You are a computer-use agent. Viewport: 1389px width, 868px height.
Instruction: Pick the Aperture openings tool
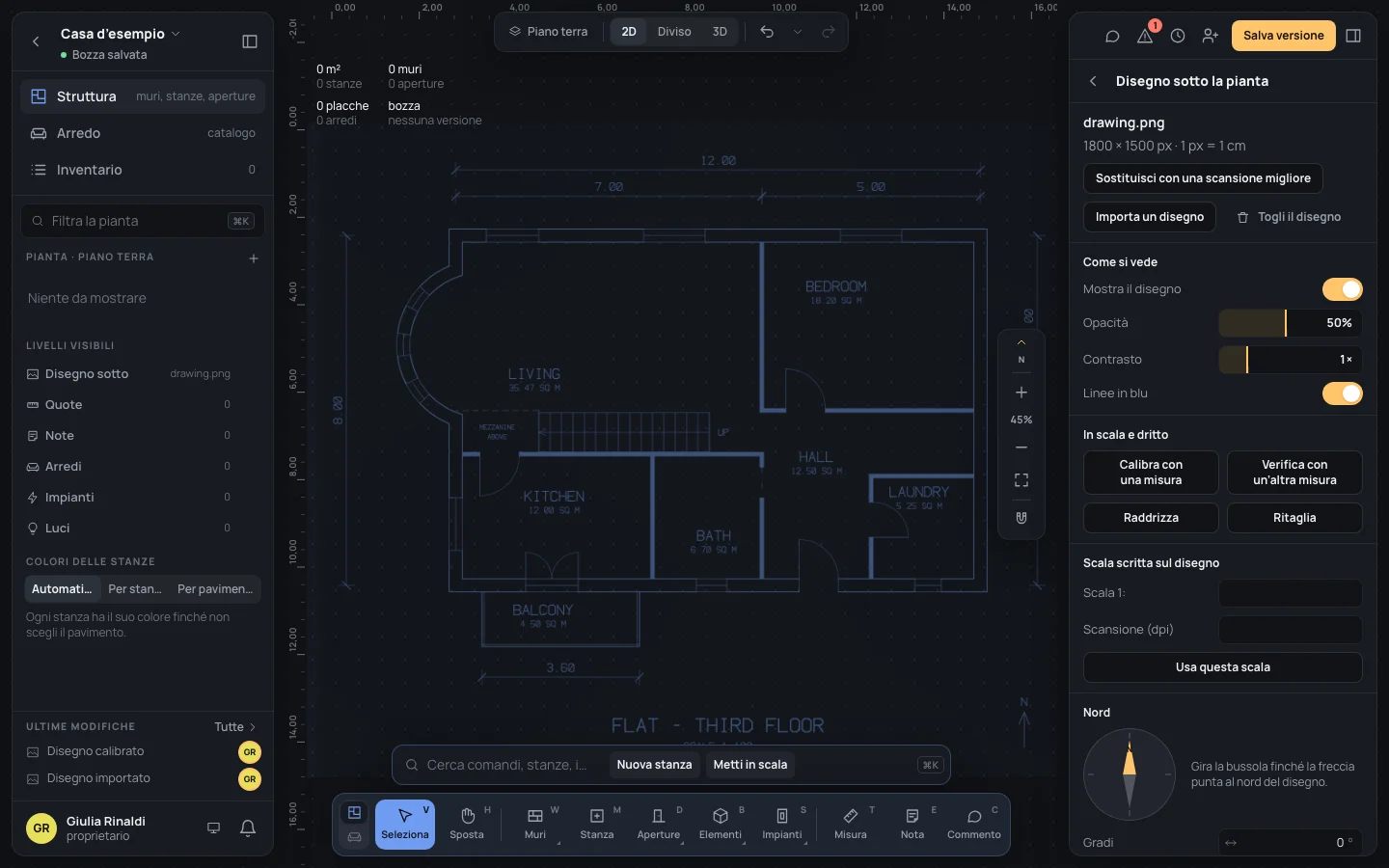pos(659,825)
